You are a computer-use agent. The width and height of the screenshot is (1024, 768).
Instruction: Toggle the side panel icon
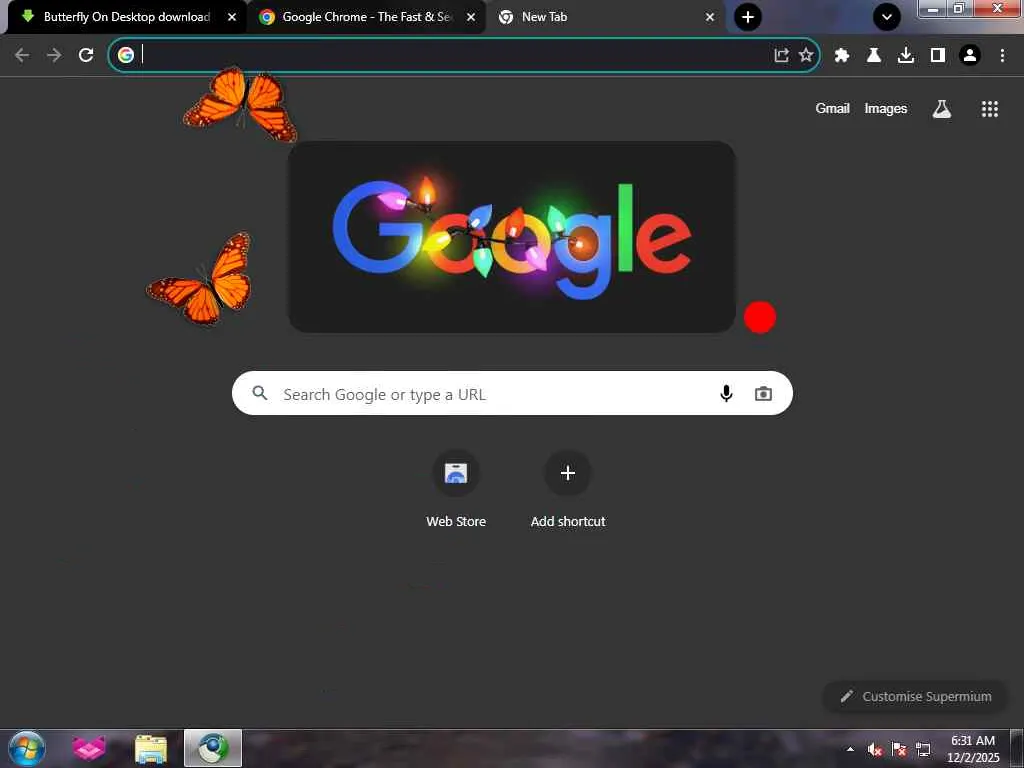[938, 56]
